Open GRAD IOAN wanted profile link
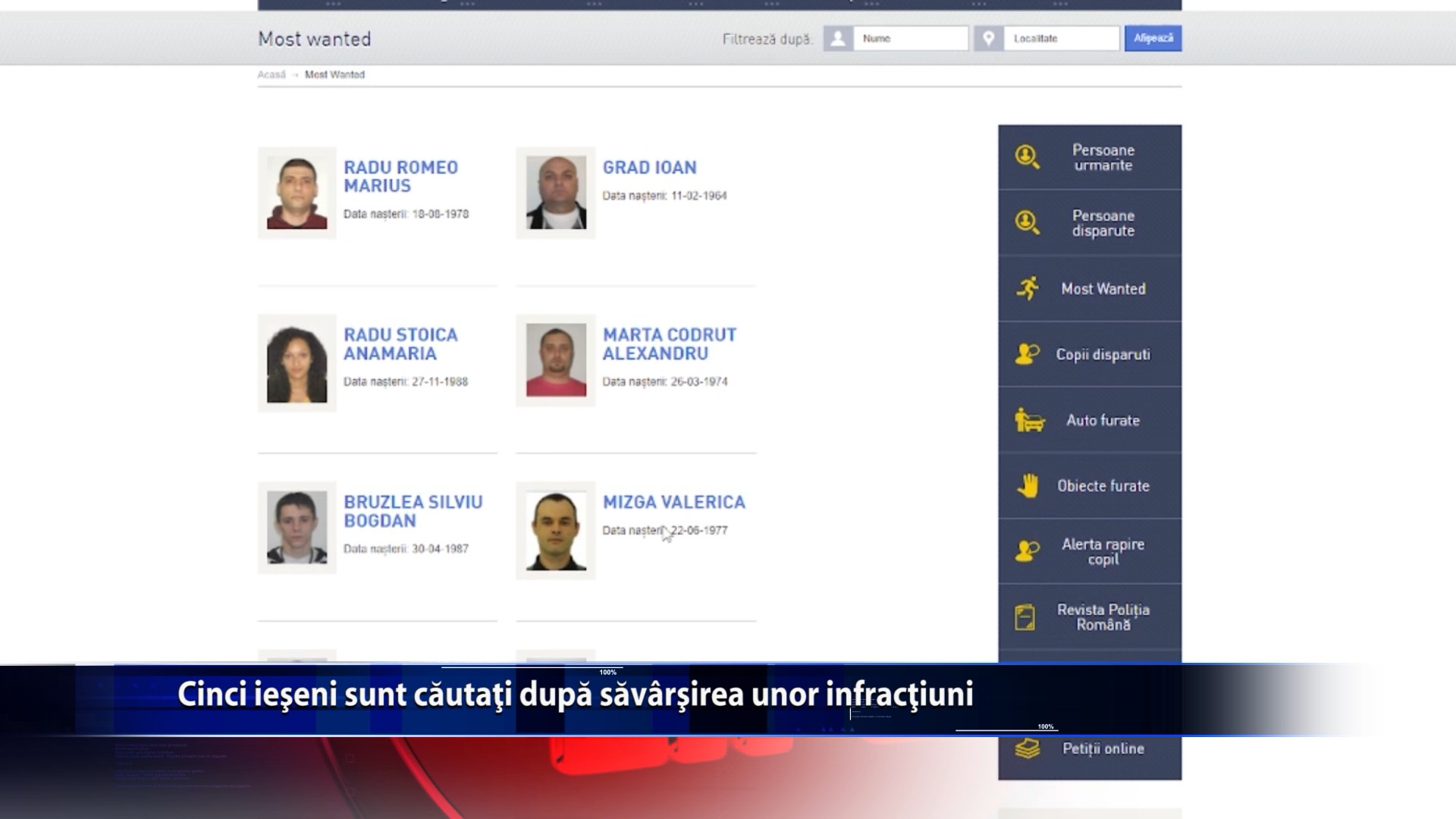 pyautogui.click(x=649, y=168)
